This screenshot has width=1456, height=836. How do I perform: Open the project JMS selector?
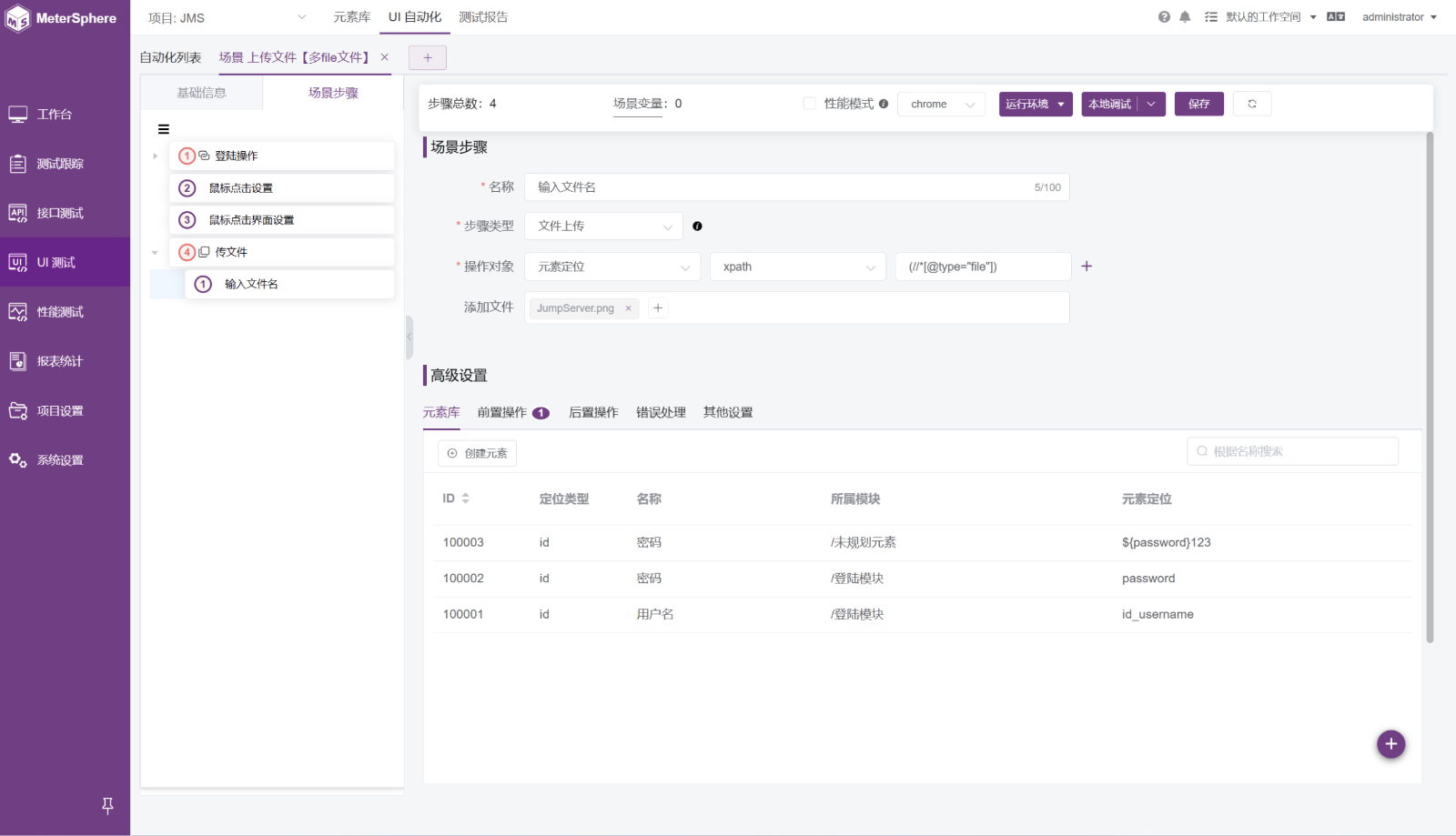click(227, 17)
